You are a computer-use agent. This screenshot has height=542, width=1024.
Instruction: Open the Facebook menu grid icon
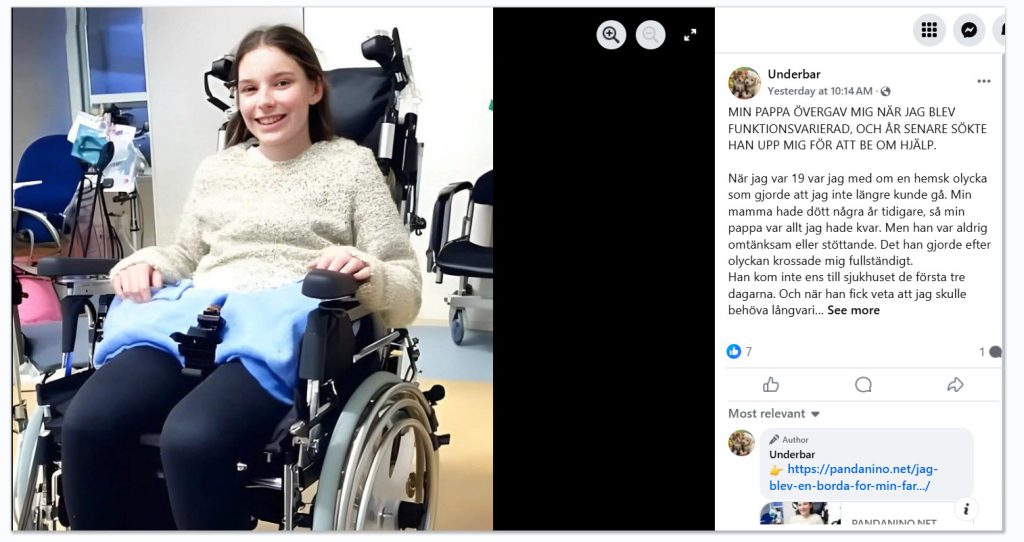929,29
